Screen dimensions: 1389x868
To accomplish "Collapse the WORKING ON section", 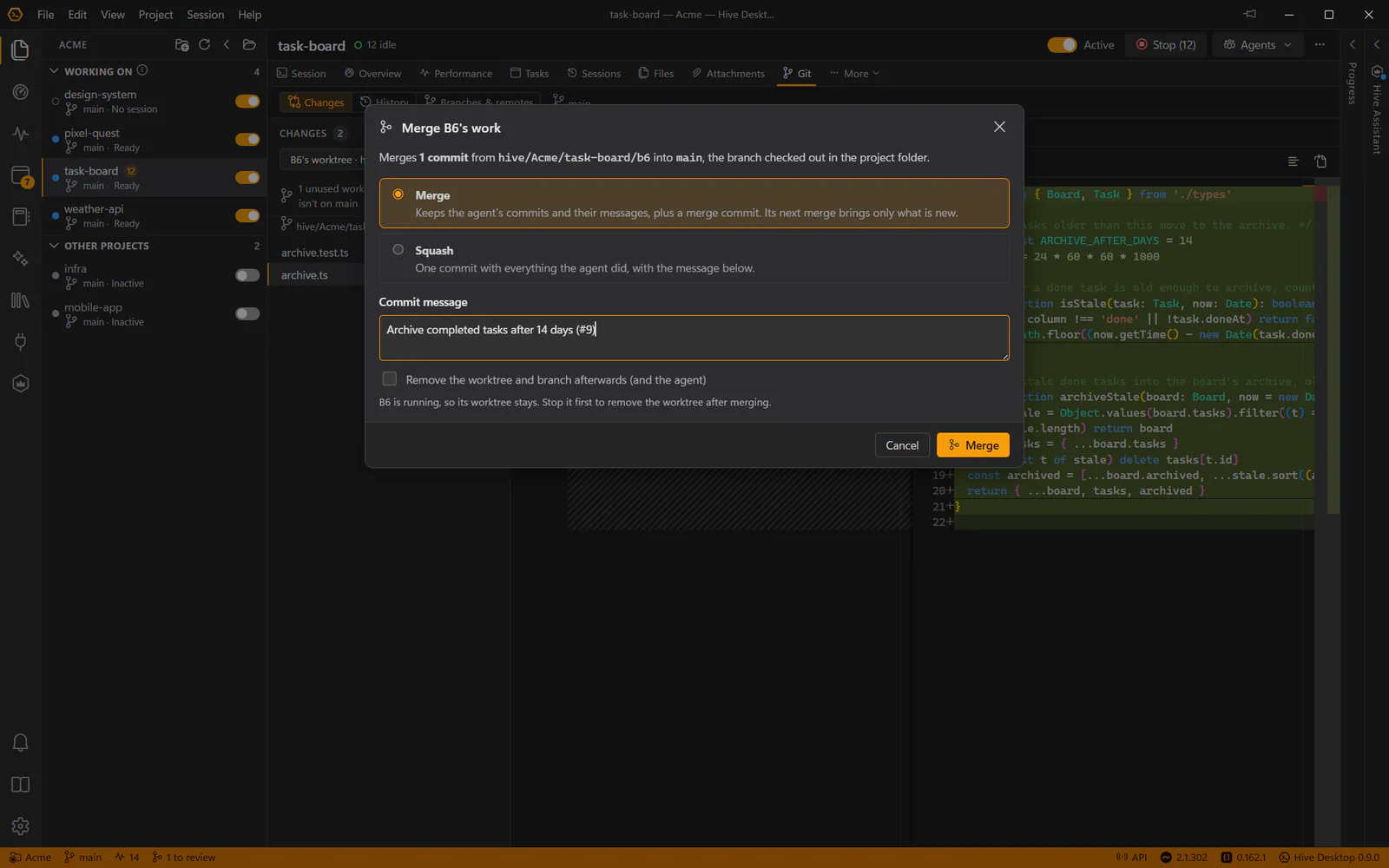I will click(54, 71).
